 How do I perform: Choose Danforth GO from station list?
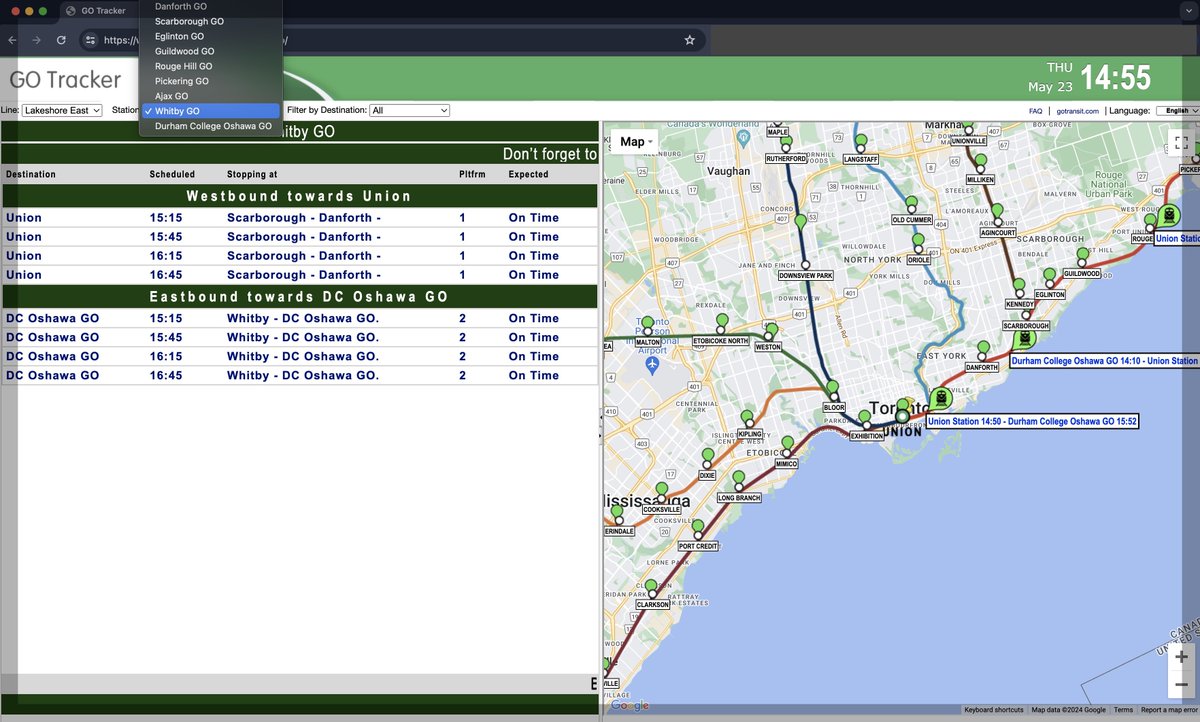coord(180,6)
